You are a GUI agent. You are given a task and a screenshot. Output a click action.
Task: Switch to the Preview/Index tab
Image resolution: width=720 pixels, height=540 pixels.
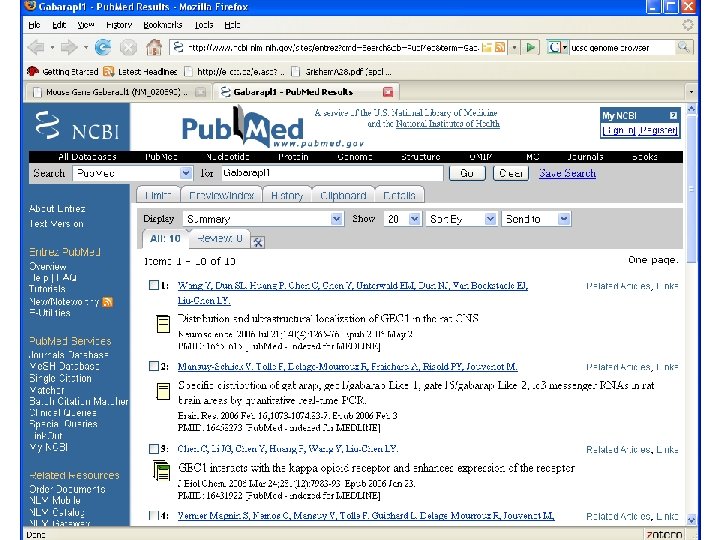221,196
